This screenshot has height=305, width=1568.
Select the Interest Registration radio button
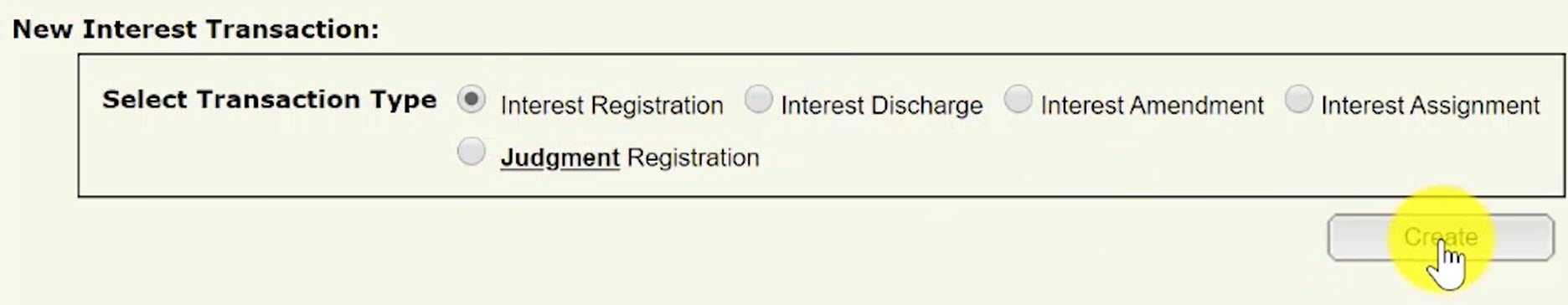click(x=472, y=100)
